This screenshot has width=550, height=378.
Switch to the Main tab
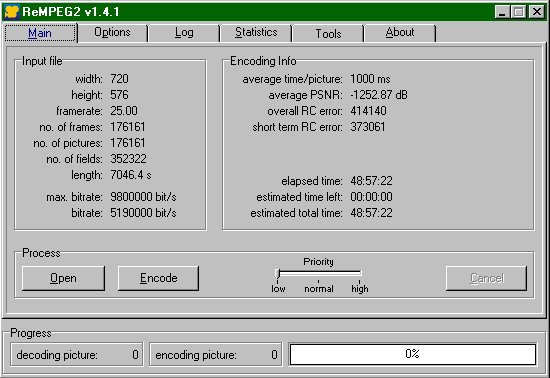click(40, 33)
